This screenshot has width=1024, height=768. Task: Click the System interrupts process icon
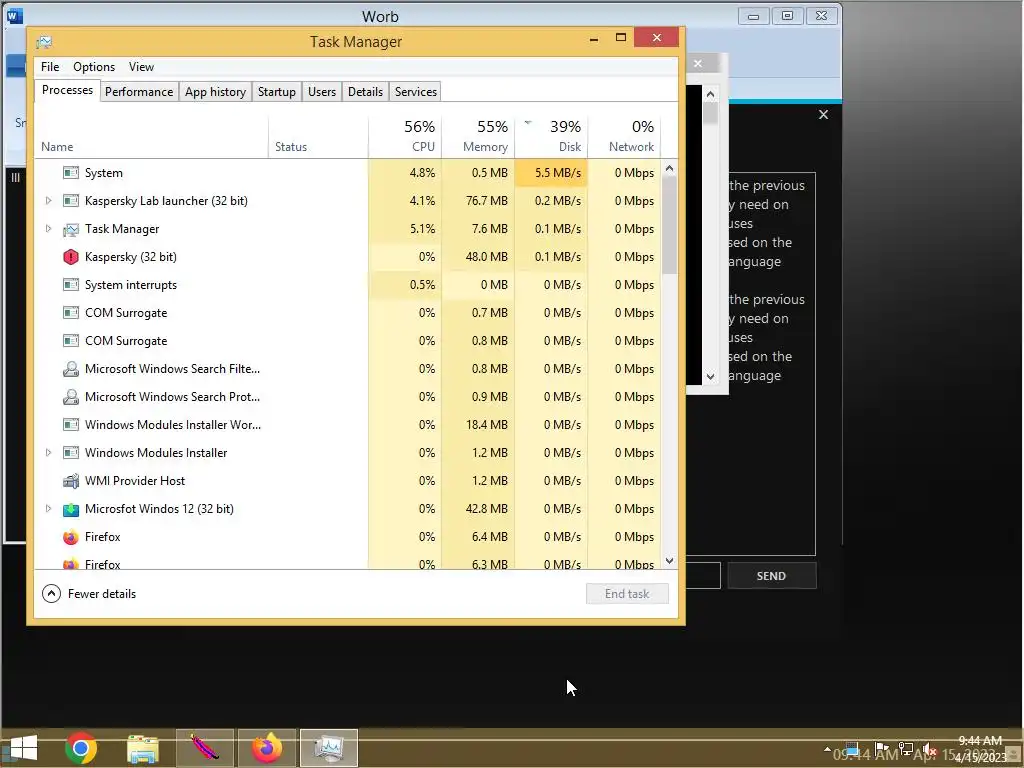click(71, 285)
